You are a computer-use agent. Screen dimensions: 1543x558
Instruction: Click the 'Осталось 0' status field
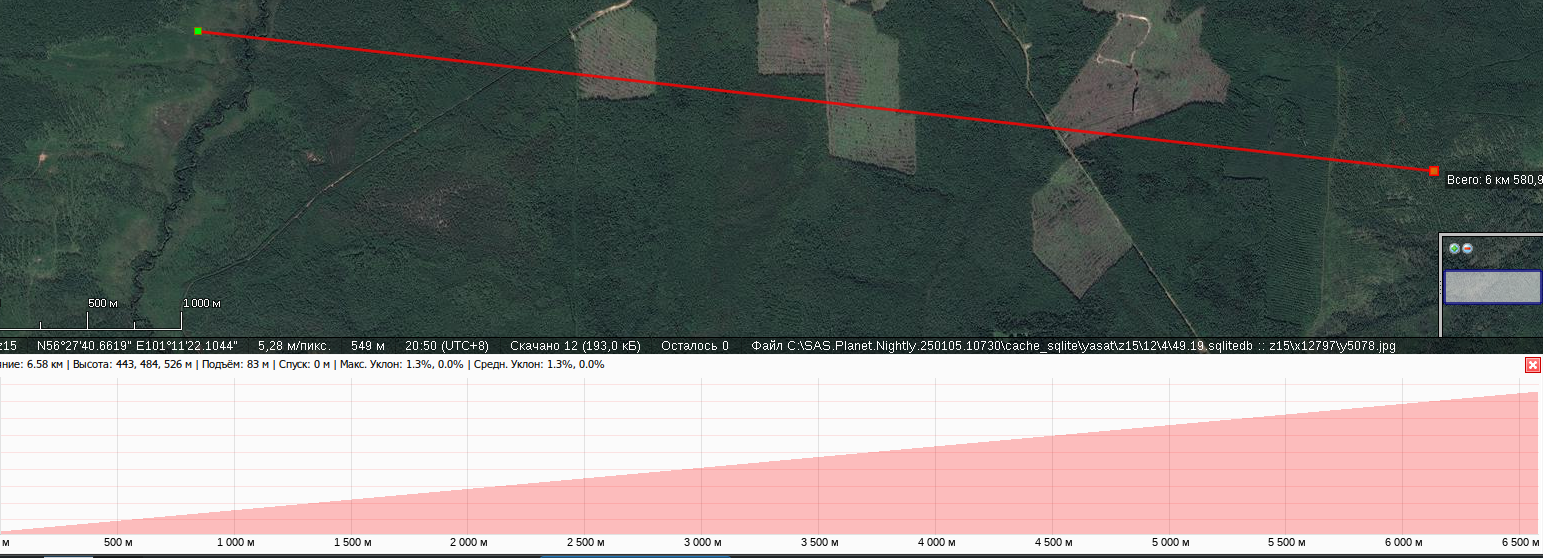point(694,346)
